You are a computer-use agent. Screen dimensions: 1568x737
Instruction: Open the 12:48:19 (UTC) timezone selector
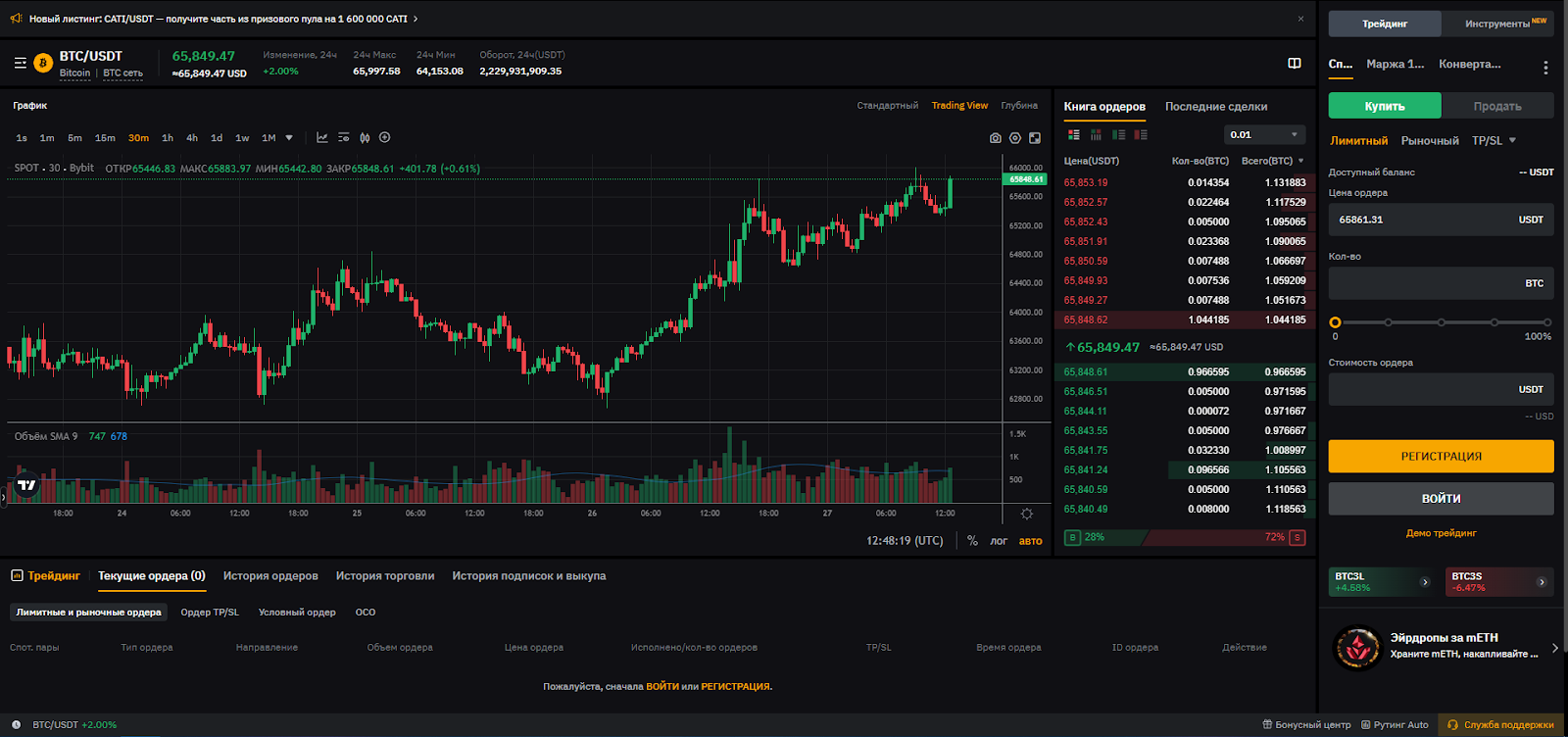coord(905,541)
